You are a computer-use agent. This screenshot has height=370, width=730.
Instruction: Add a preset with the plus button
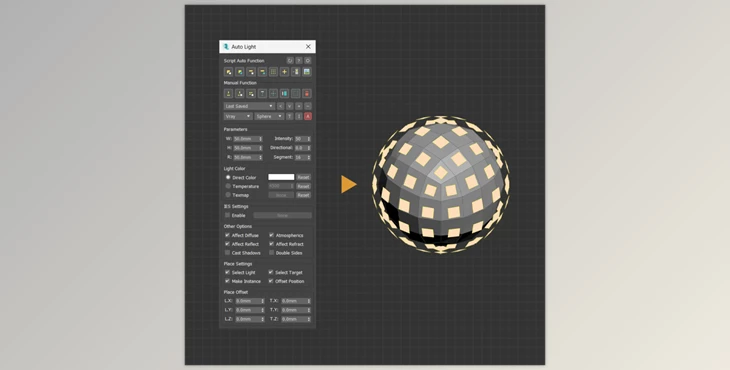299,106
